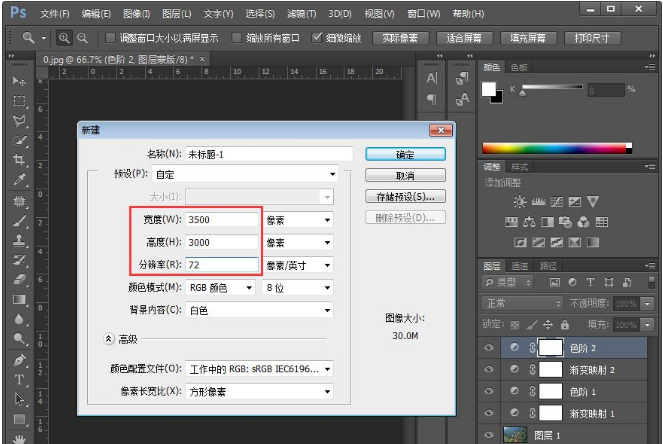
Task: Collapse the 高级 section
Action: 108,339
